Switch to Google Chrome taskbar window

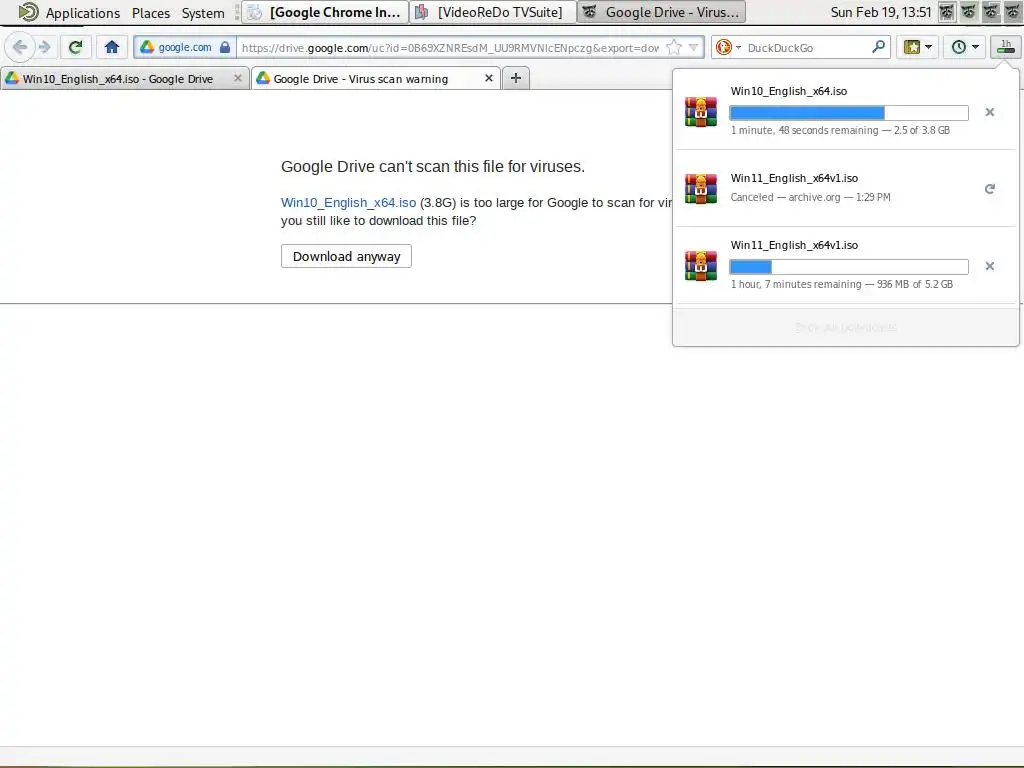click(x=325, y=12)
